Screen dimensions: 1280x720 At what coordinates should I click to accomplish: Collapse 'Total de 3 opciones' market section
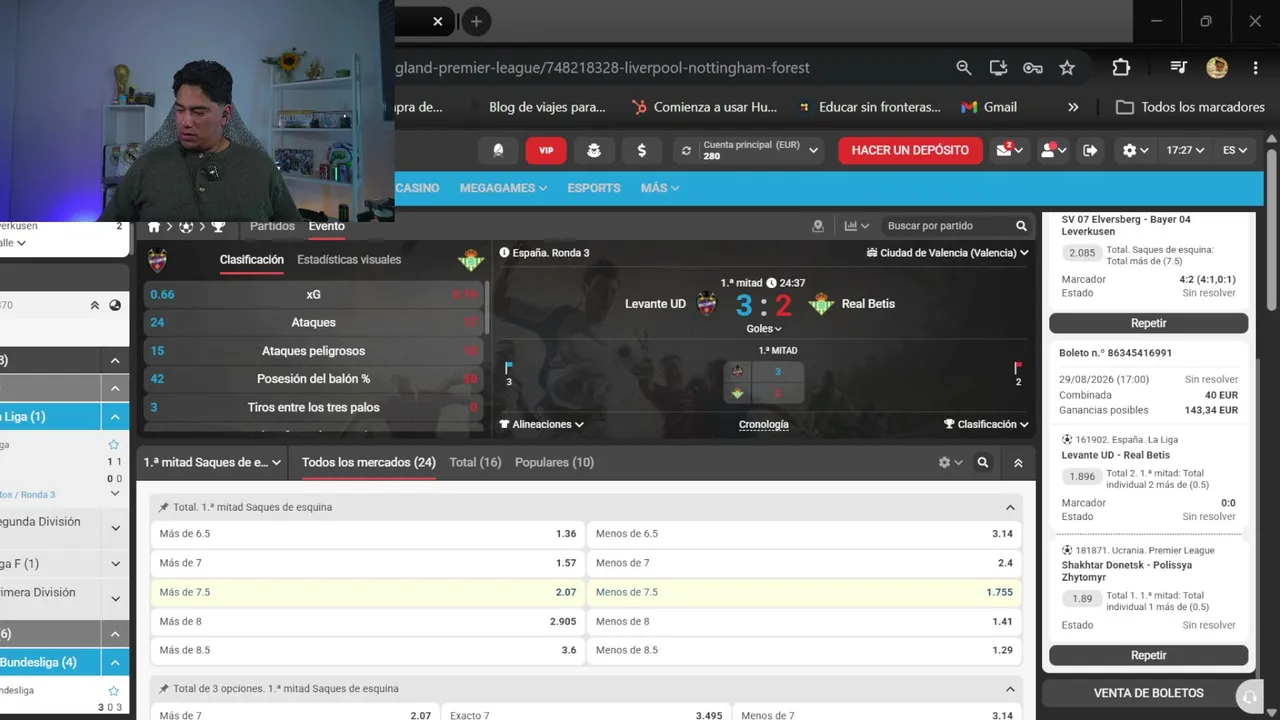(x=1010, y=689)
